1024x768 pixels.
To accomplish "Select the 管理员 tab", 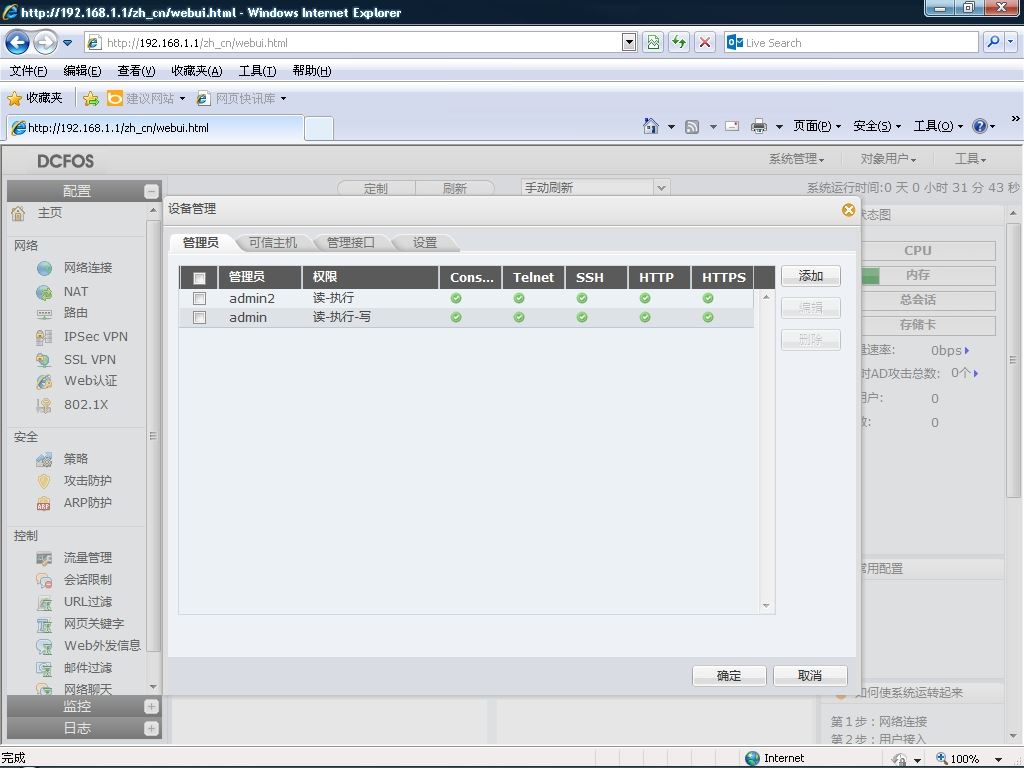I will click(200, 243).
